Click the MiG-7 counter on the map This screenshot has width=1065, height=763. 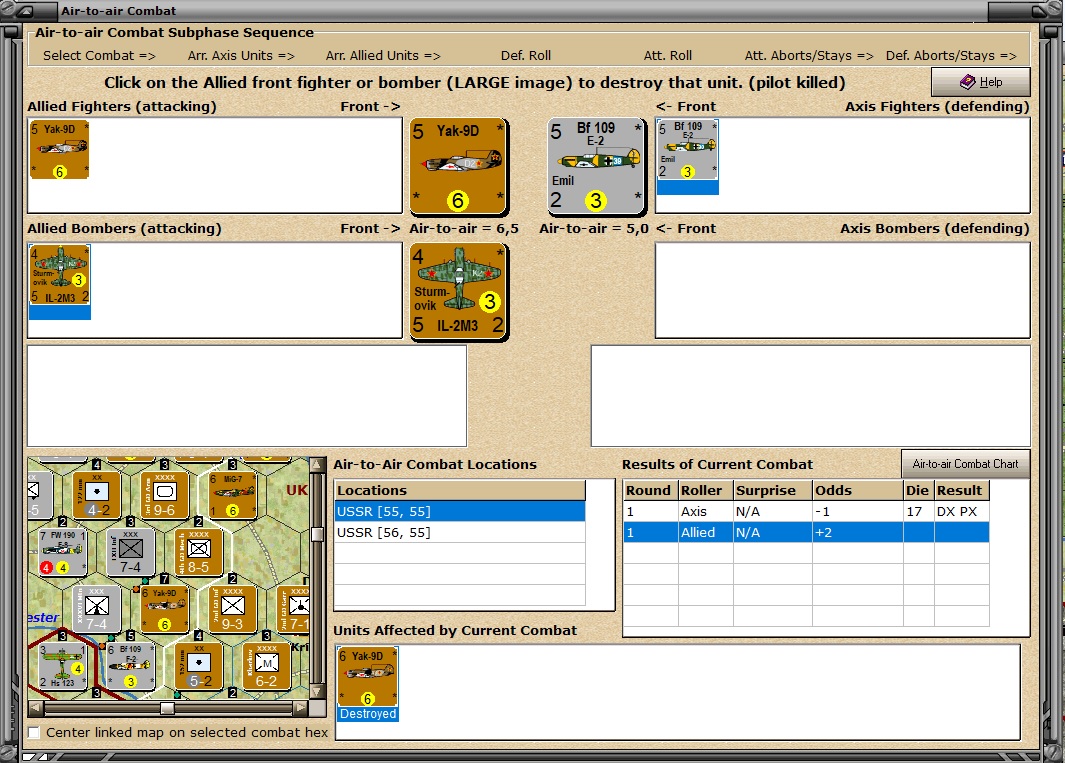[233, 495]
